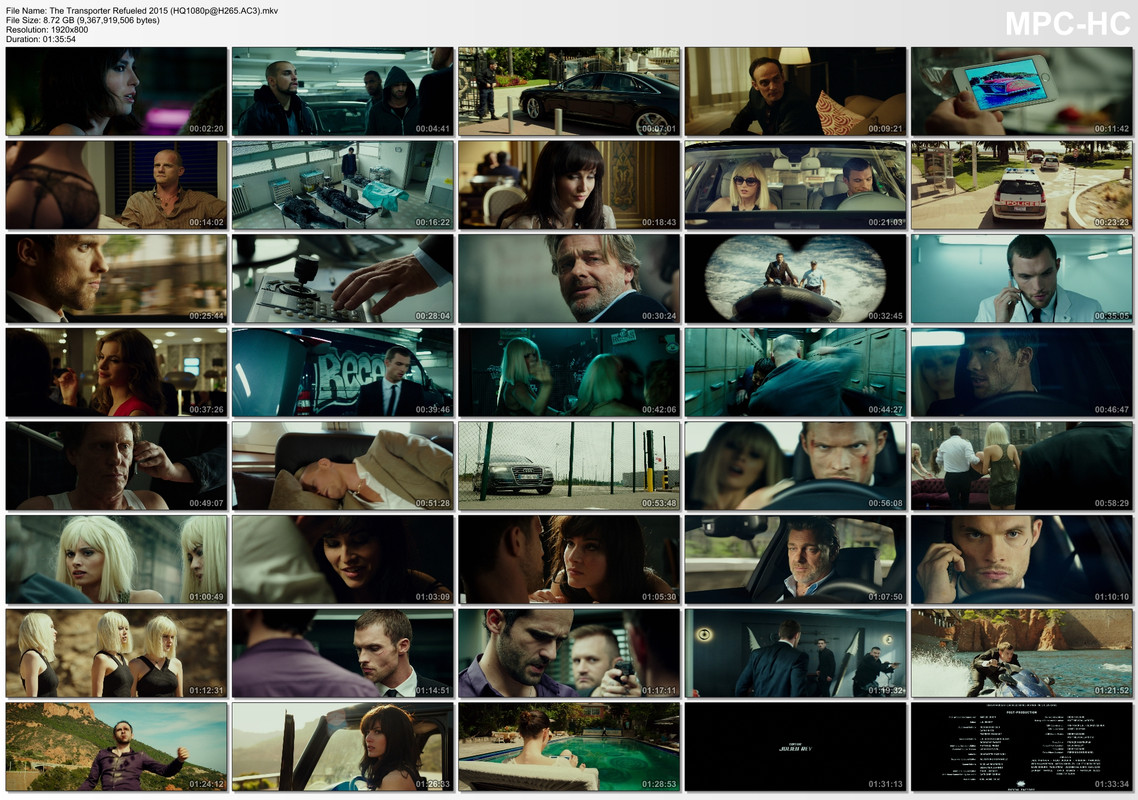The height and width of the screenshot is (800, 1138).
Task: Select the frame at 00:04:41
Action: 343,91
